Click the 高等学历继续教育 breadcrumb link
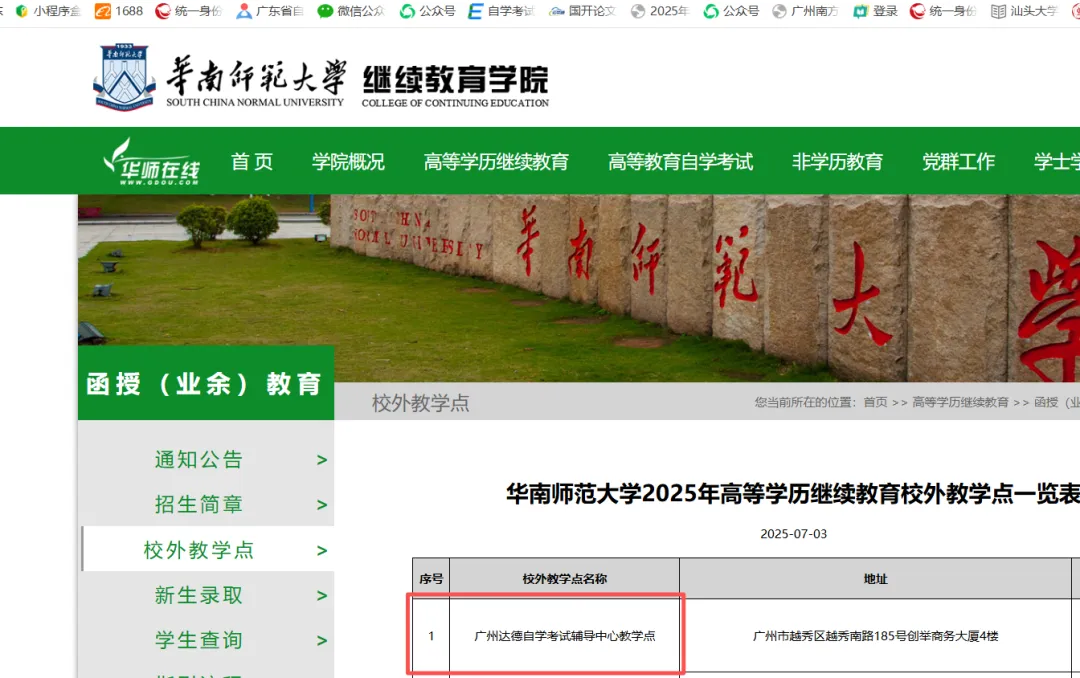This screenshot has width=1080, height=678. (x=960, y=402)
